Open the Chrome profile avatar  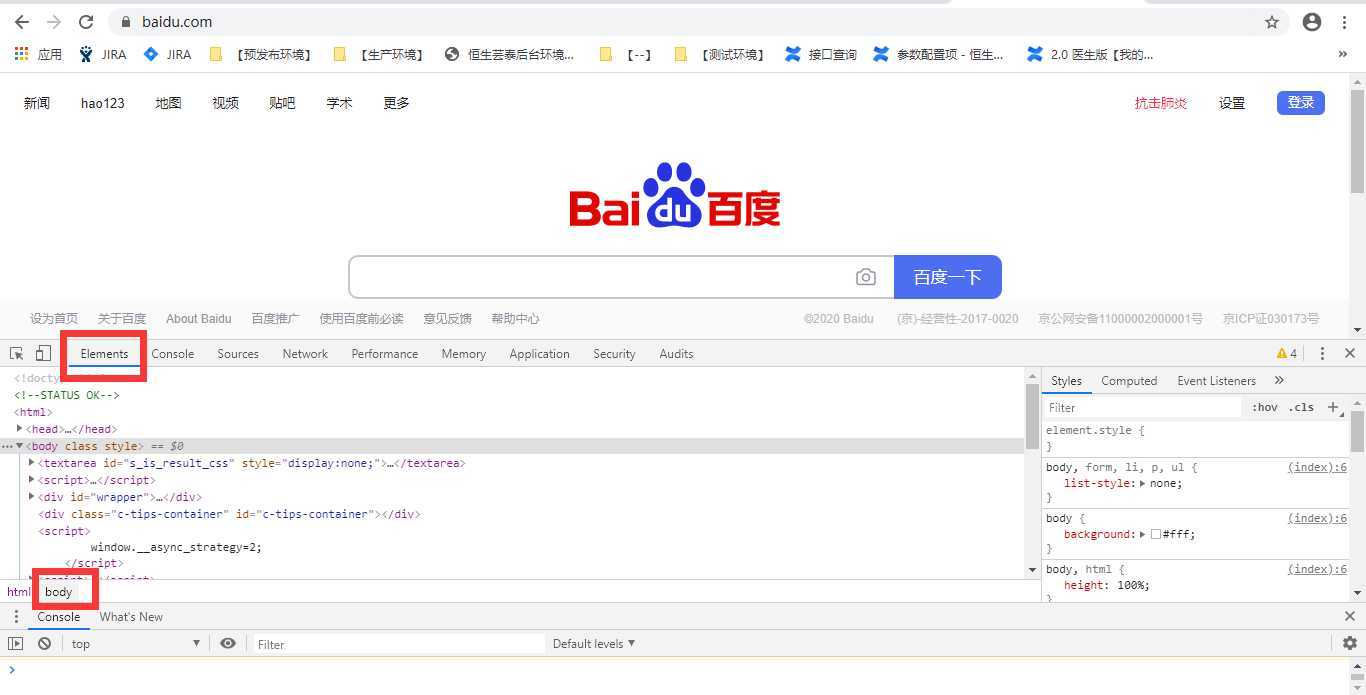click(1312, 22)
